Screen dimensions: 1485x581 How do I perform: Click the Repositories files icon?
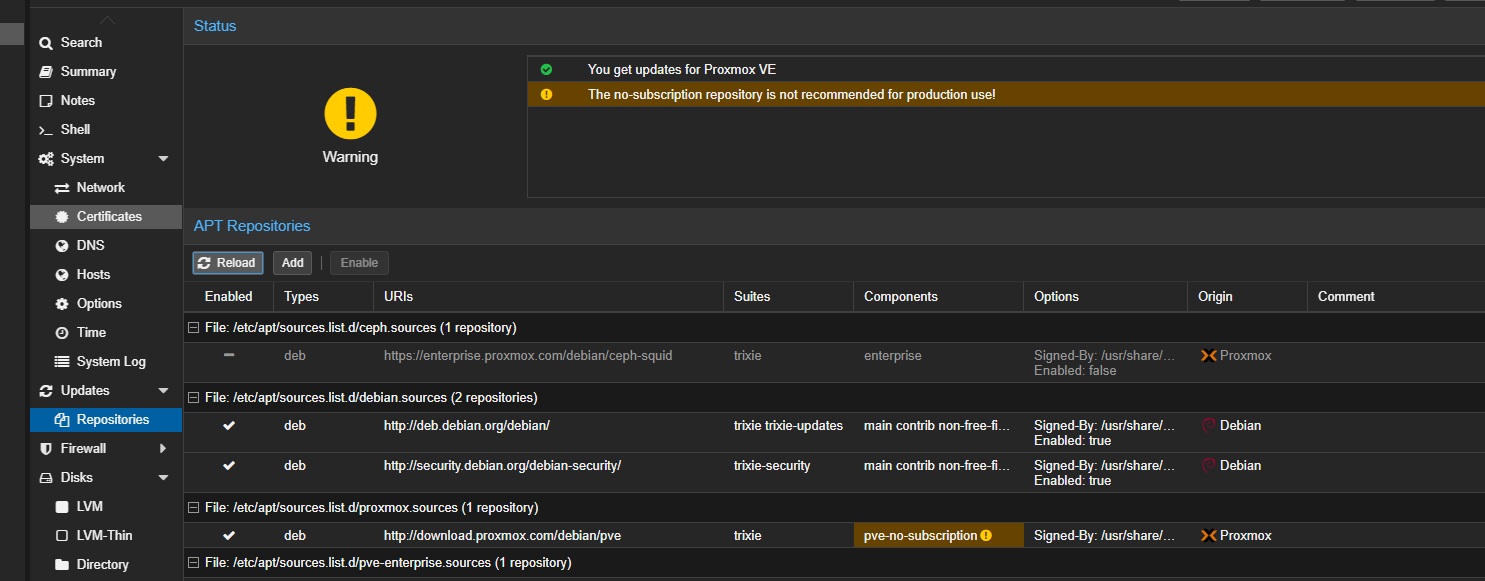(x=62, y=420)
